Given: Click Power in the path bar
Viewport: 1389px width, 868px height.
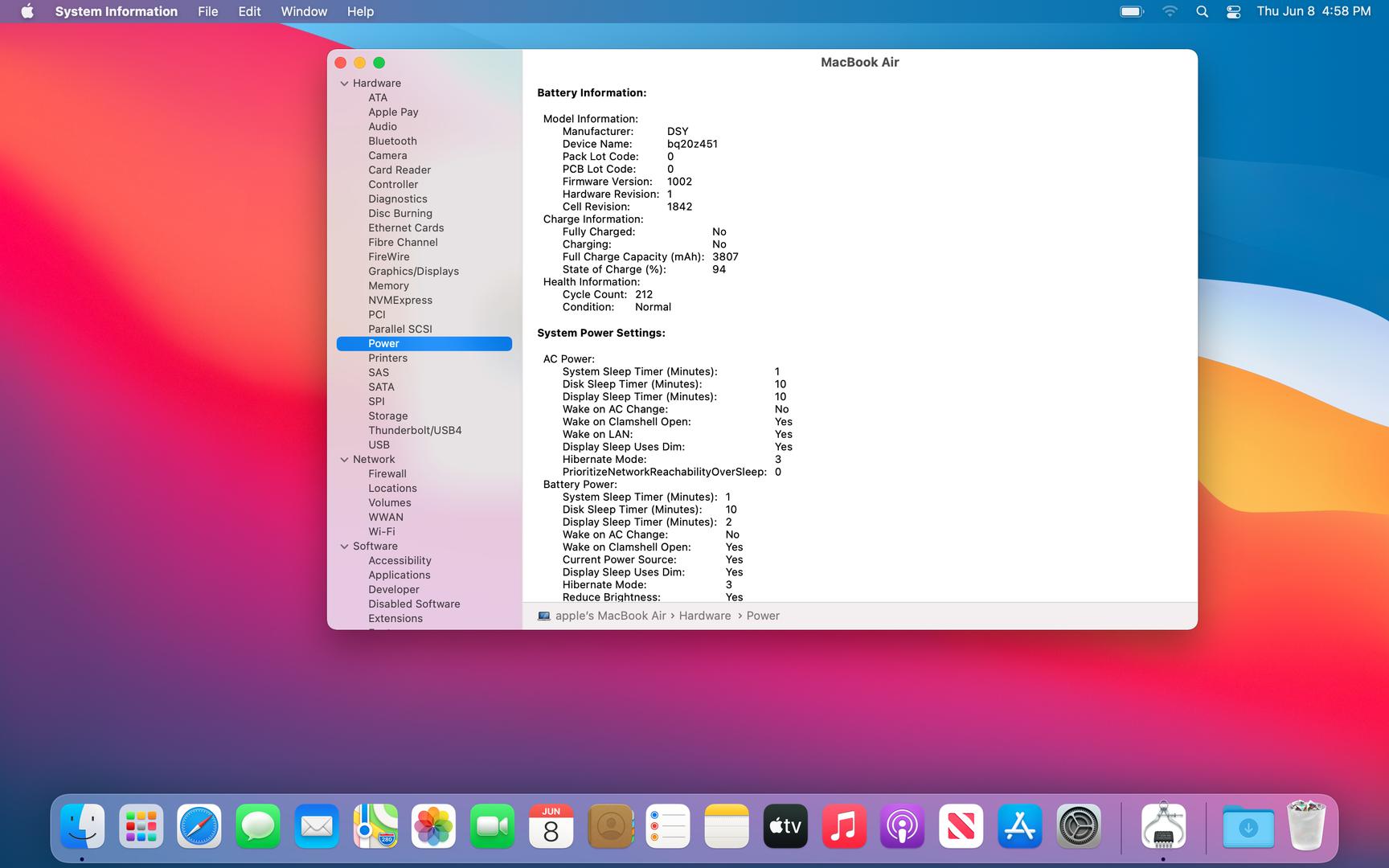Looking at the screenshot, I should [x=763, y=616].
